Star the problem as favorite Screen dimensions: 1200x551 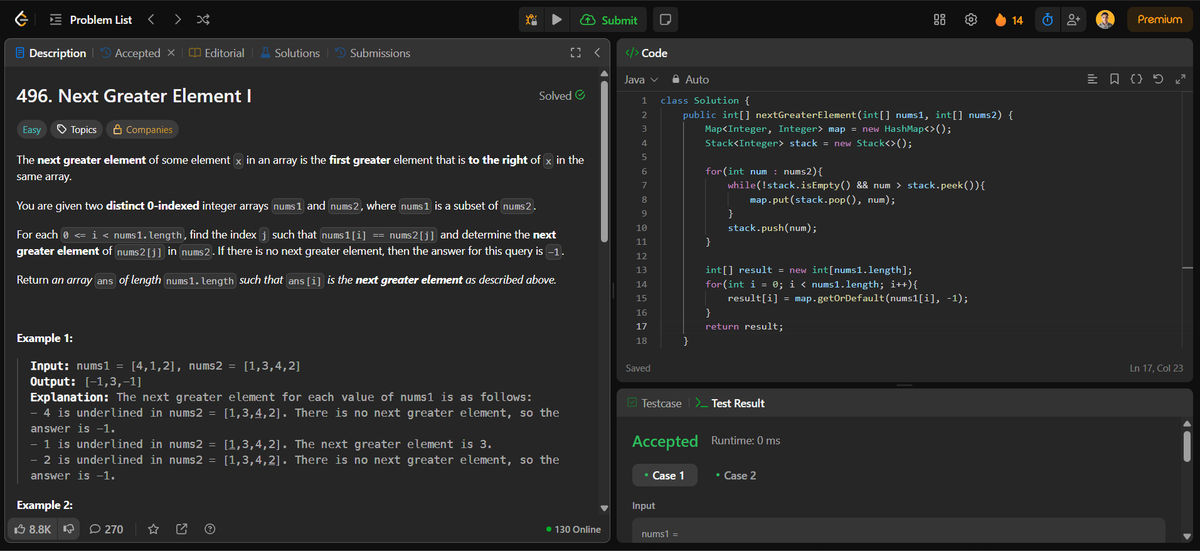[x=154, y=529]
